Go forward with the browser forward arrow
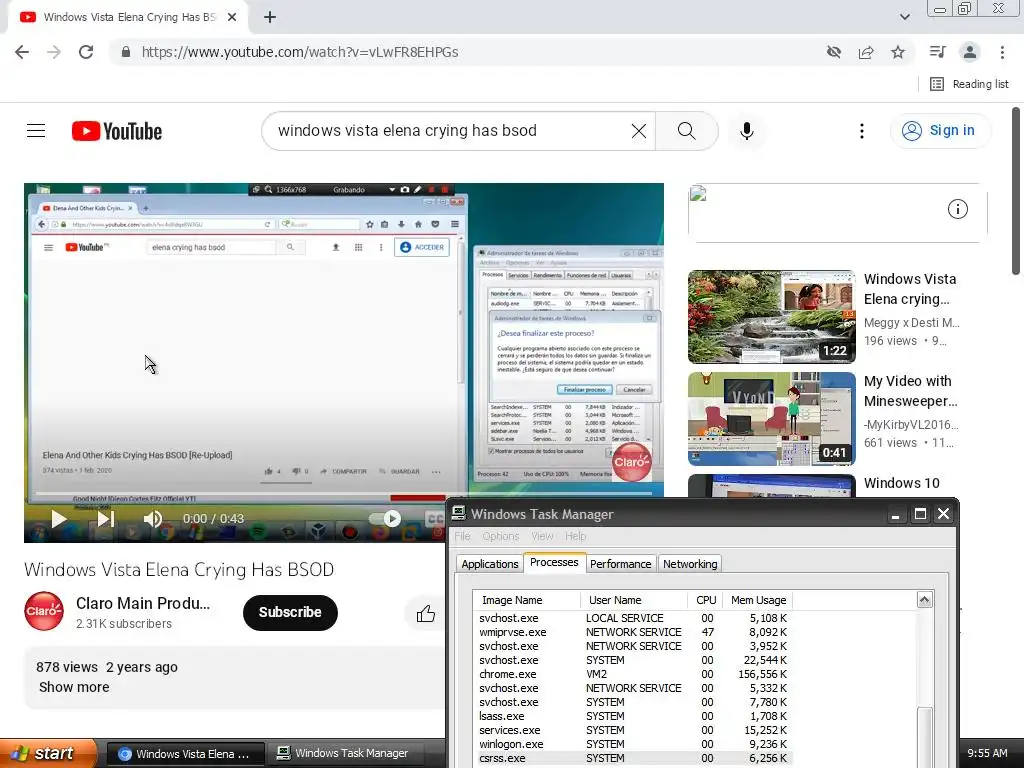The image size is (1024, 768). [54, 52]
